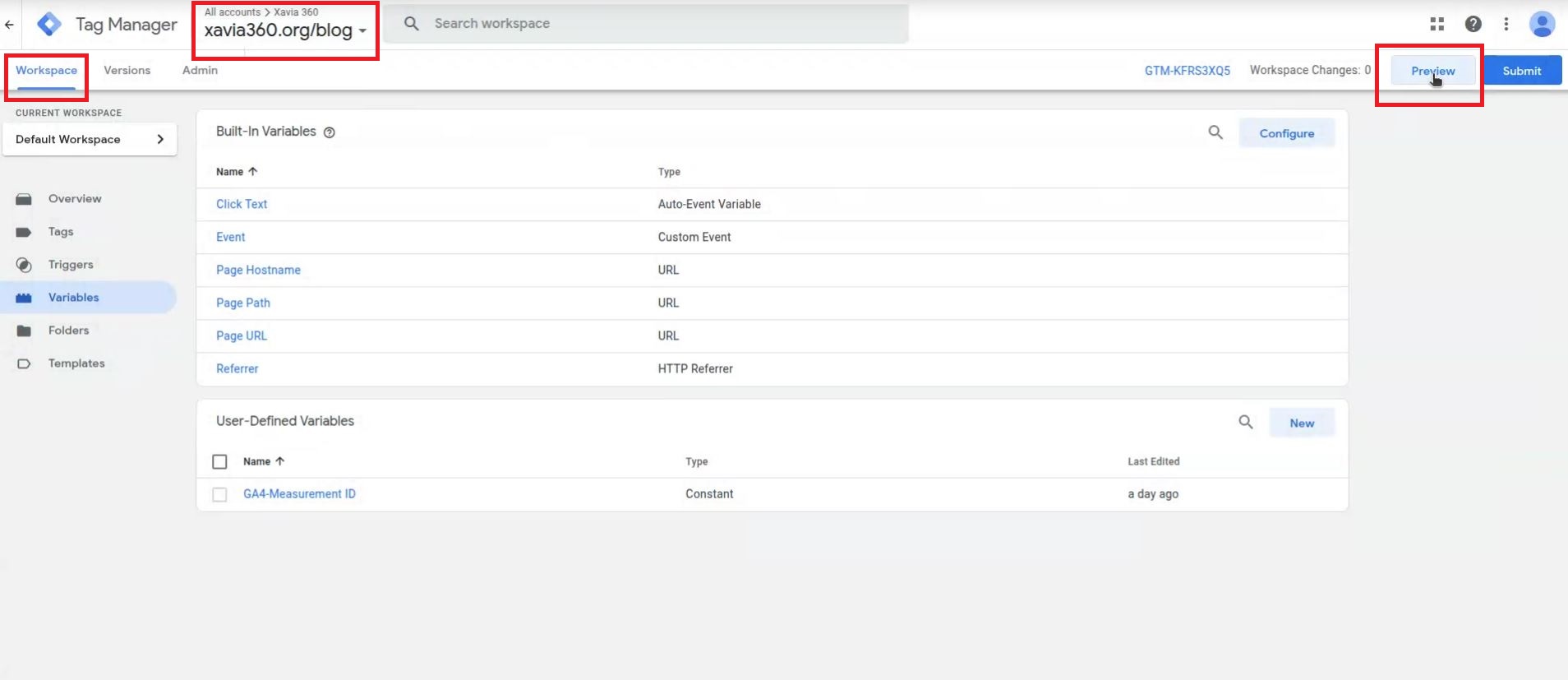Sort User-Defined Variables by Name arrow
Image resolution: width=1568 pixels, height=680 pixels.
click(x=280, y=461)
